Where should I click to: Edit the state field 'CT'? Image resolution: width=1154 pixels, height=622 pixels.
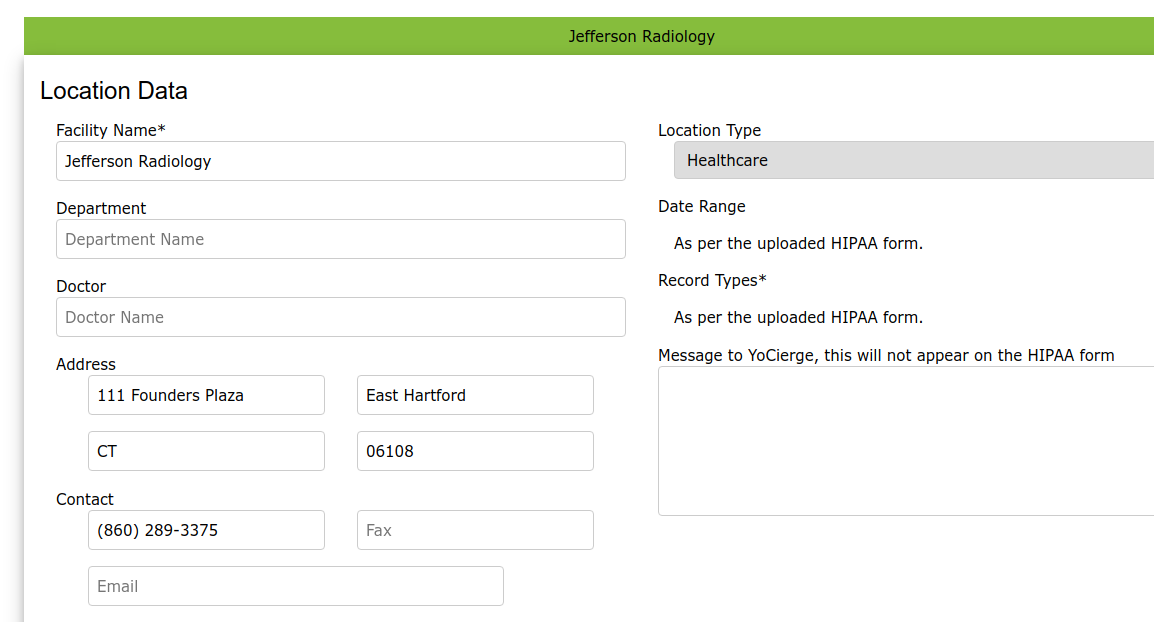(206, 451)
